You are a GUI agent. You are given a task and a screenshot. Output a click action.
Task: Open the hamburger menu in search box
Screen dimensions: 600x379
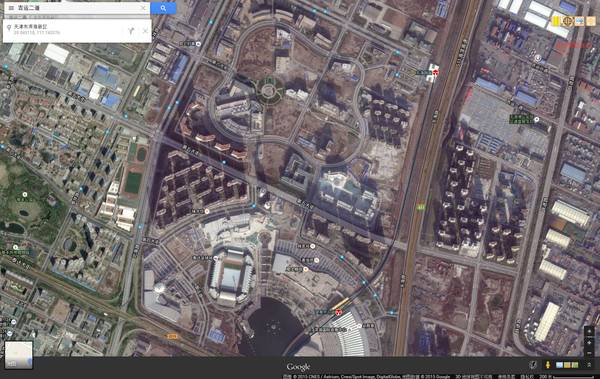11,8
